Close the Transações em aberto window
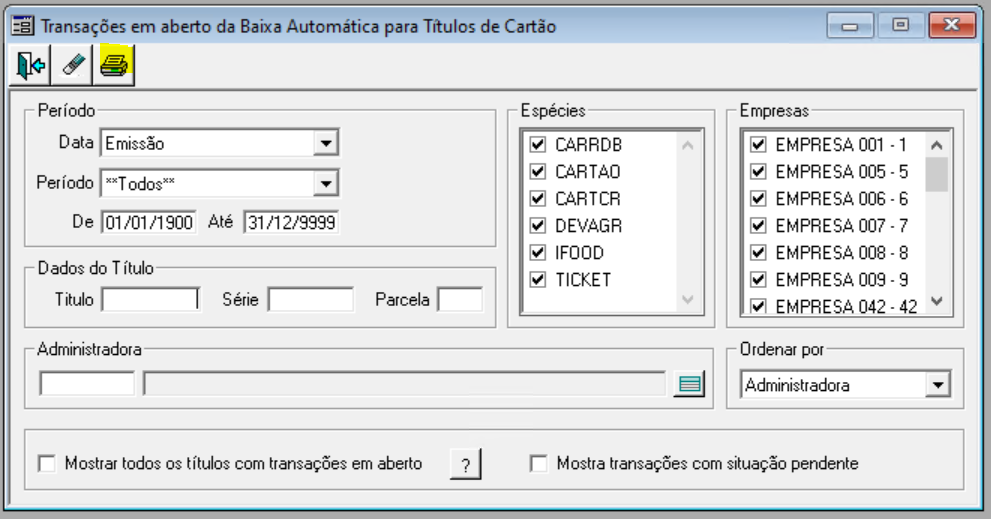Image resolution: width=991 pixels, height=519 pixels. click(952, 26)
